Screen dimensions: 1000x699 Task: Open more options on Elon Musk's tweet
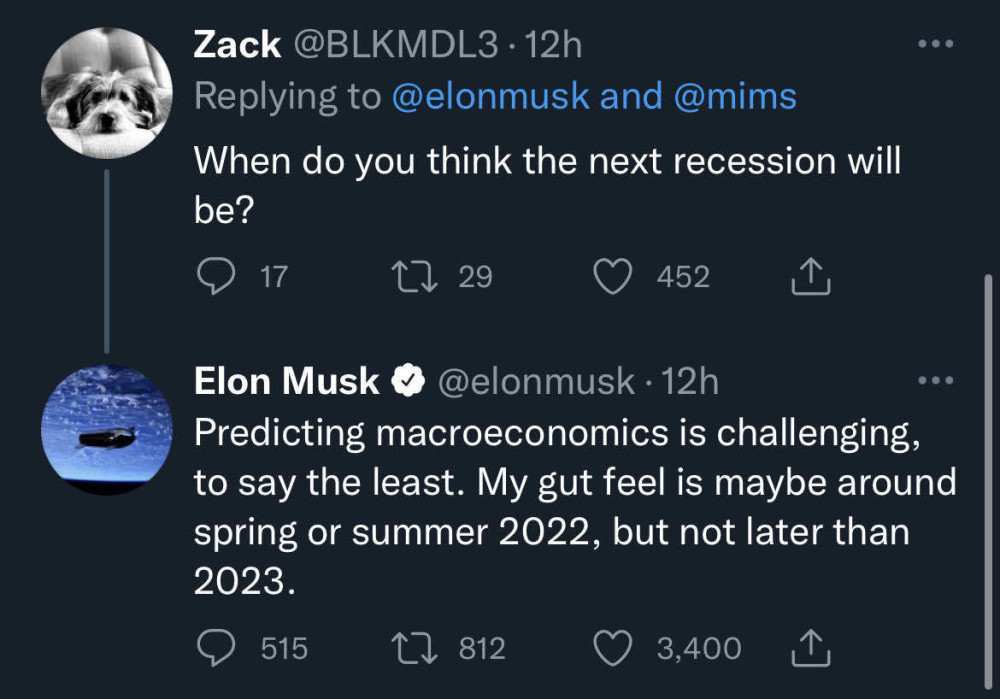click(x=936, y=381)
